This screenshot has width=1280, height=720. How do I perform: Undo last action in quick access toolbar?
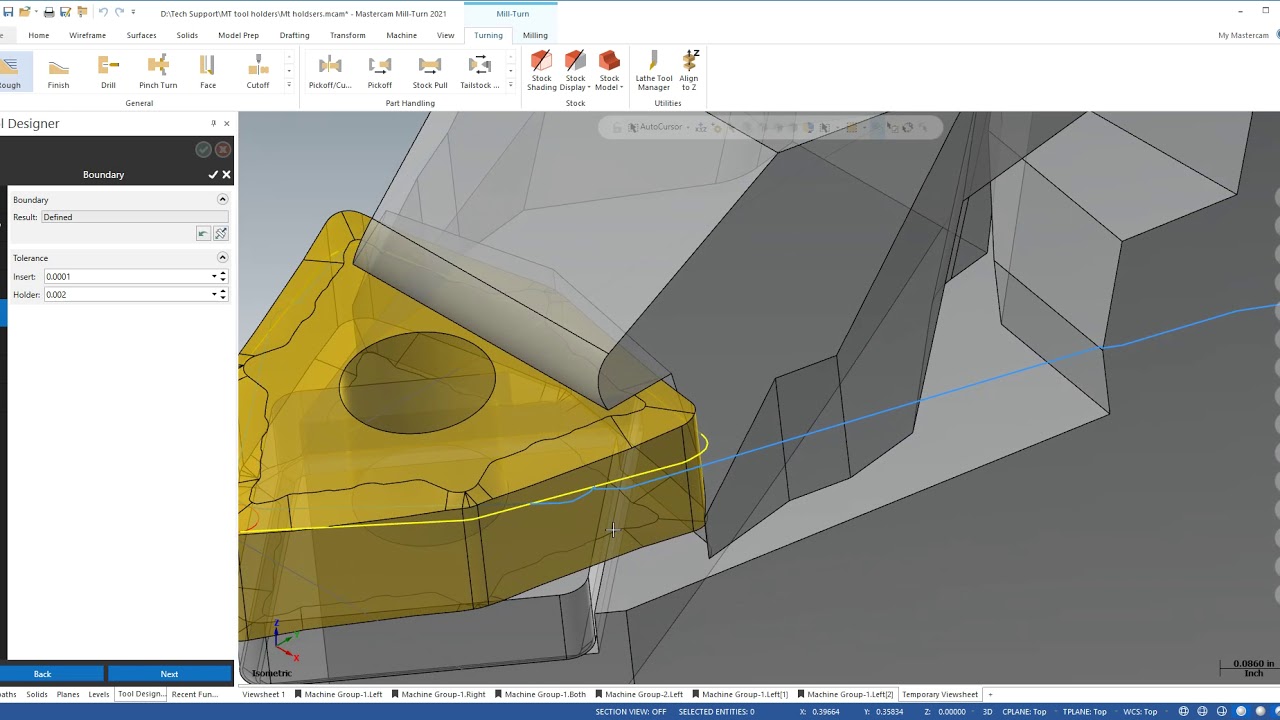102,12
